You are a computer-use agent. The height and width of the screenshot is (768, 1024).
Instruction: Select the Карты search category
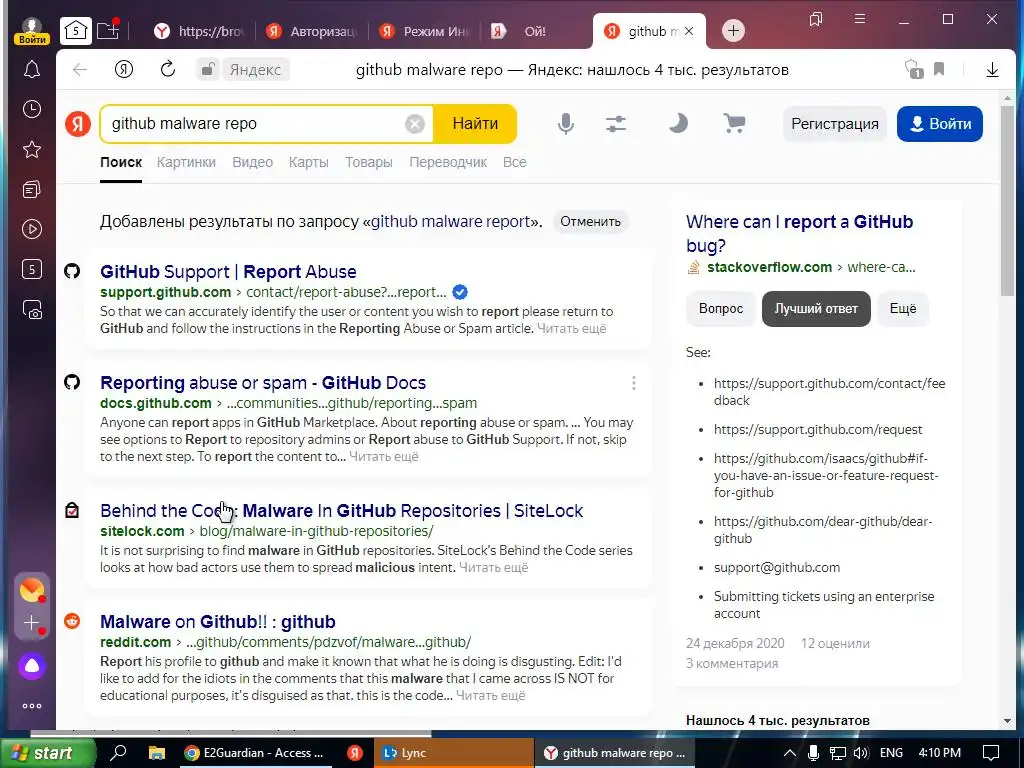click(308, 162)
